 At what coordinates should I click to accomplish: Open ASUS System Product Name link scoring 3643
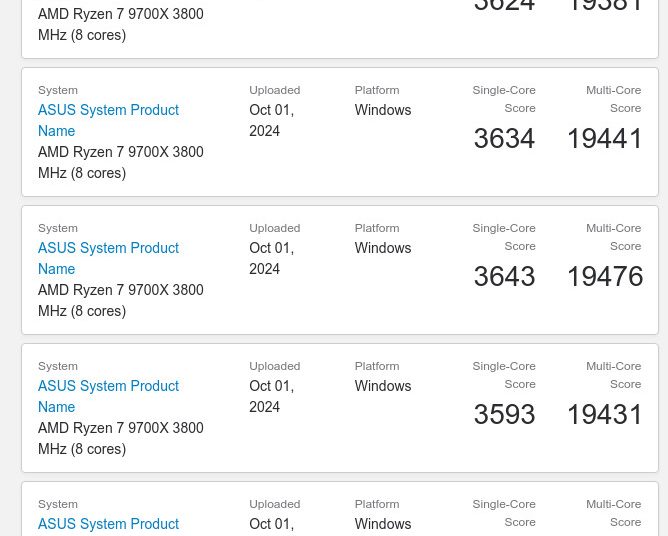[x=108, y=258]
